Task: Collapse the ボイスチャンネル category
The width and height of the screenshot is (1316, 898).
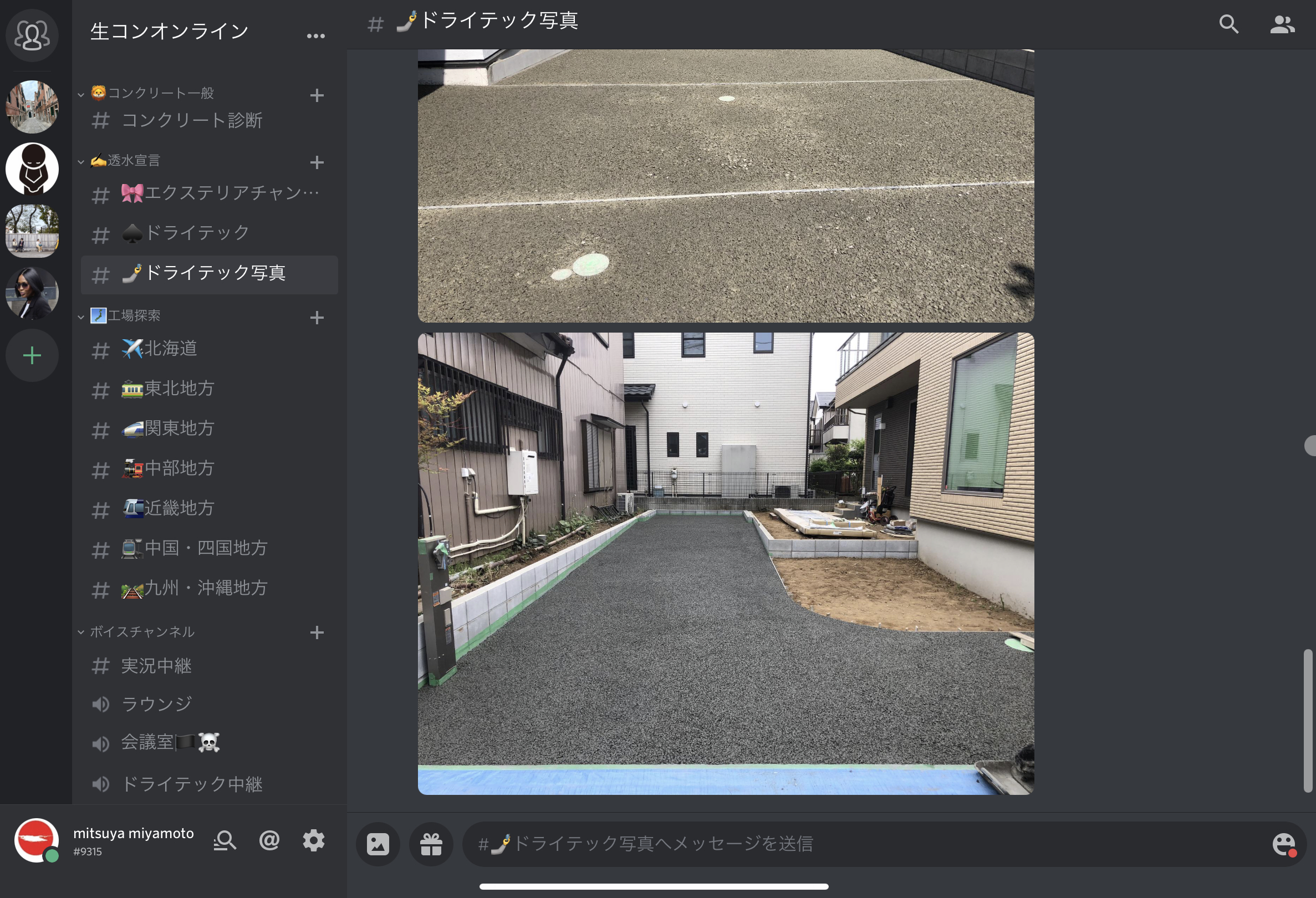Action: [x=81, y=632]
